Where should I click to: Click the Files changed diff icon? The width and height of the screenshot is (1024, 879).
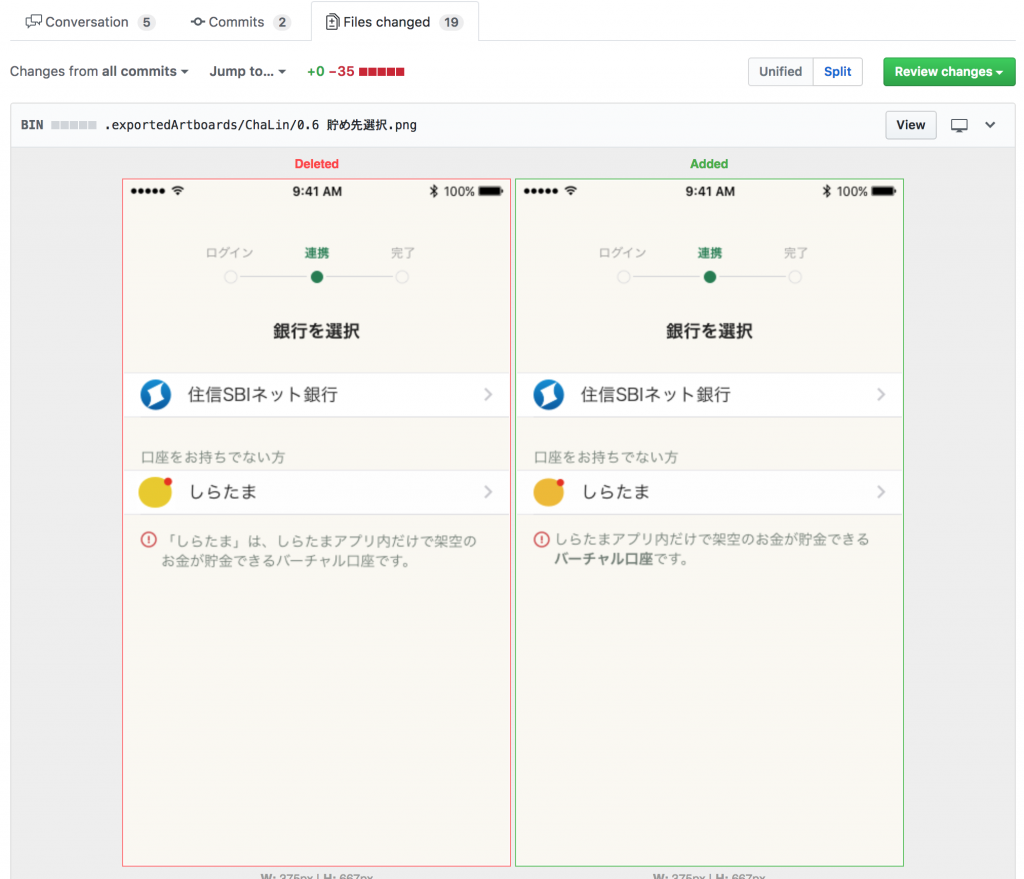(x=332, y=22)
